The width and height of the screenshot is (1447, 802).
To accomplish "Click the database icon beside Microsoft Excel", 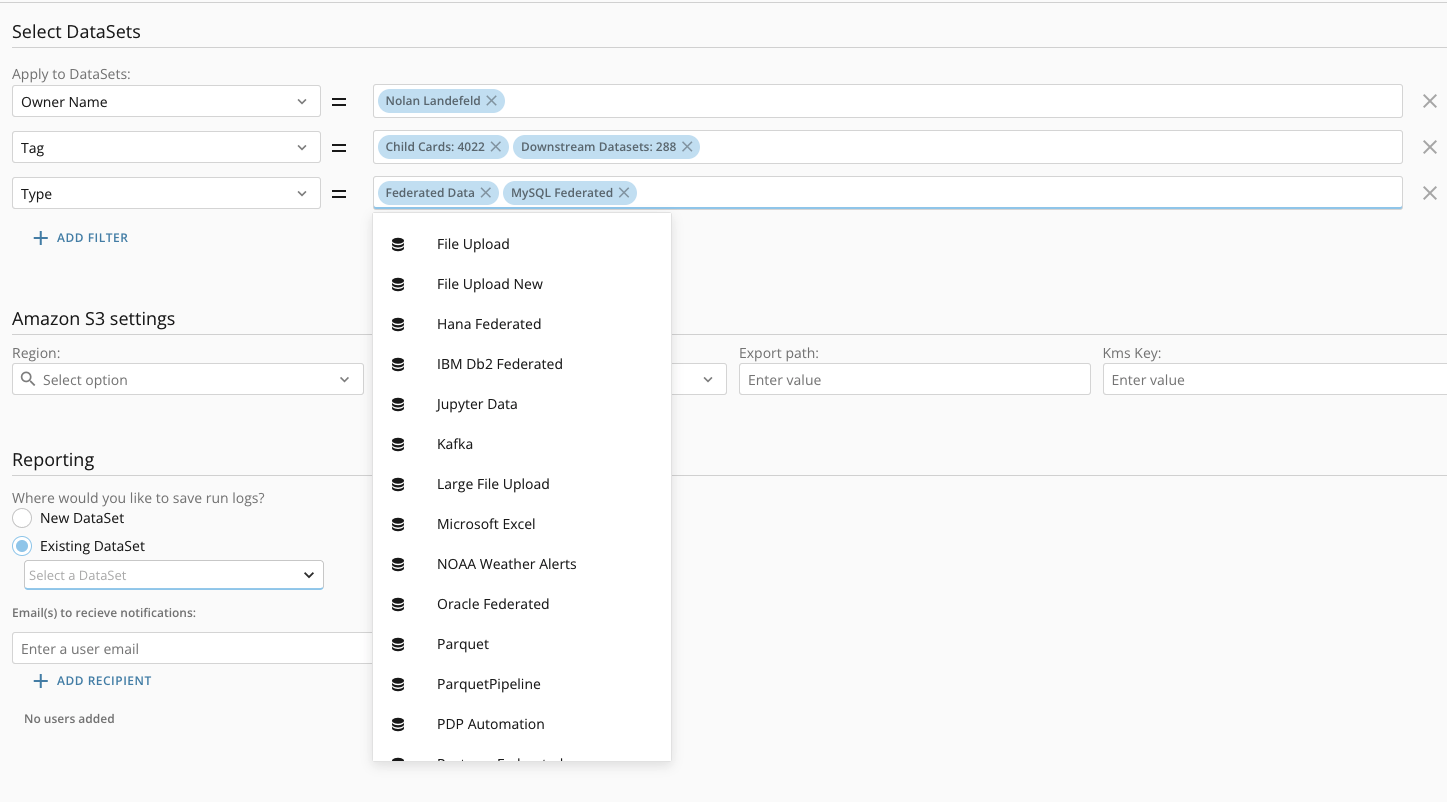I will click(399, 524).
